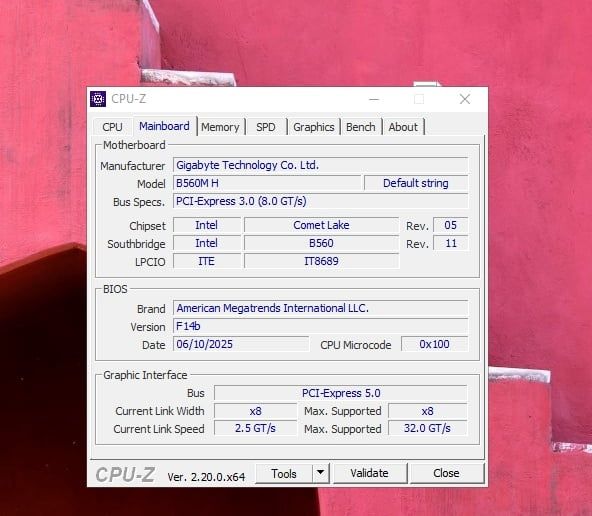The height and width of the screenshot is (516, 592).
Task: Close window with the X icon
Action: 465,99
